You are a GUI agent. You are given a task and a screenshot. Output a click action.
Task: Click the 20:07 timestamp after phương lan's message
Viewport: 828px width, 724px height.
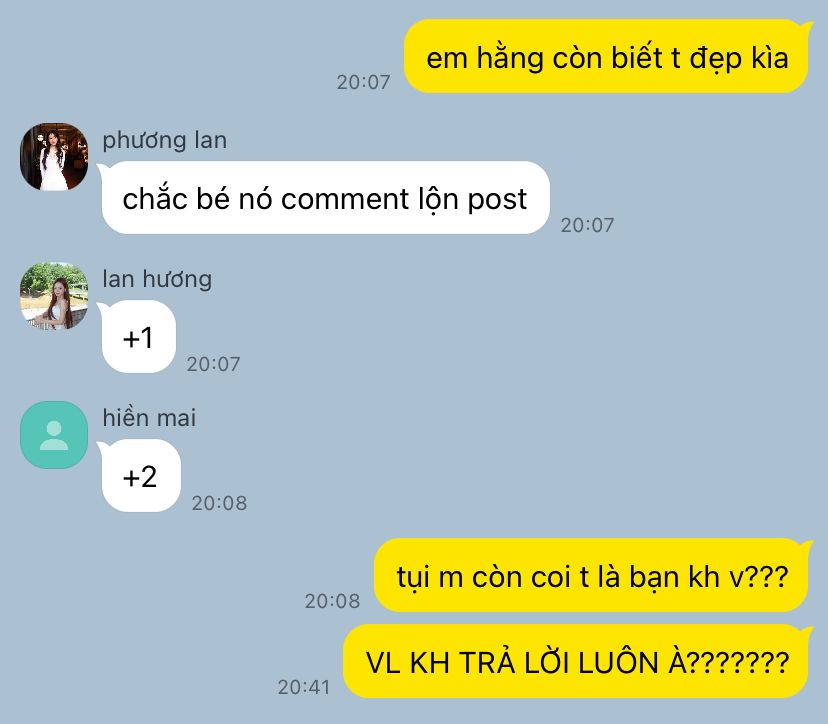click(x=587, y=225)
